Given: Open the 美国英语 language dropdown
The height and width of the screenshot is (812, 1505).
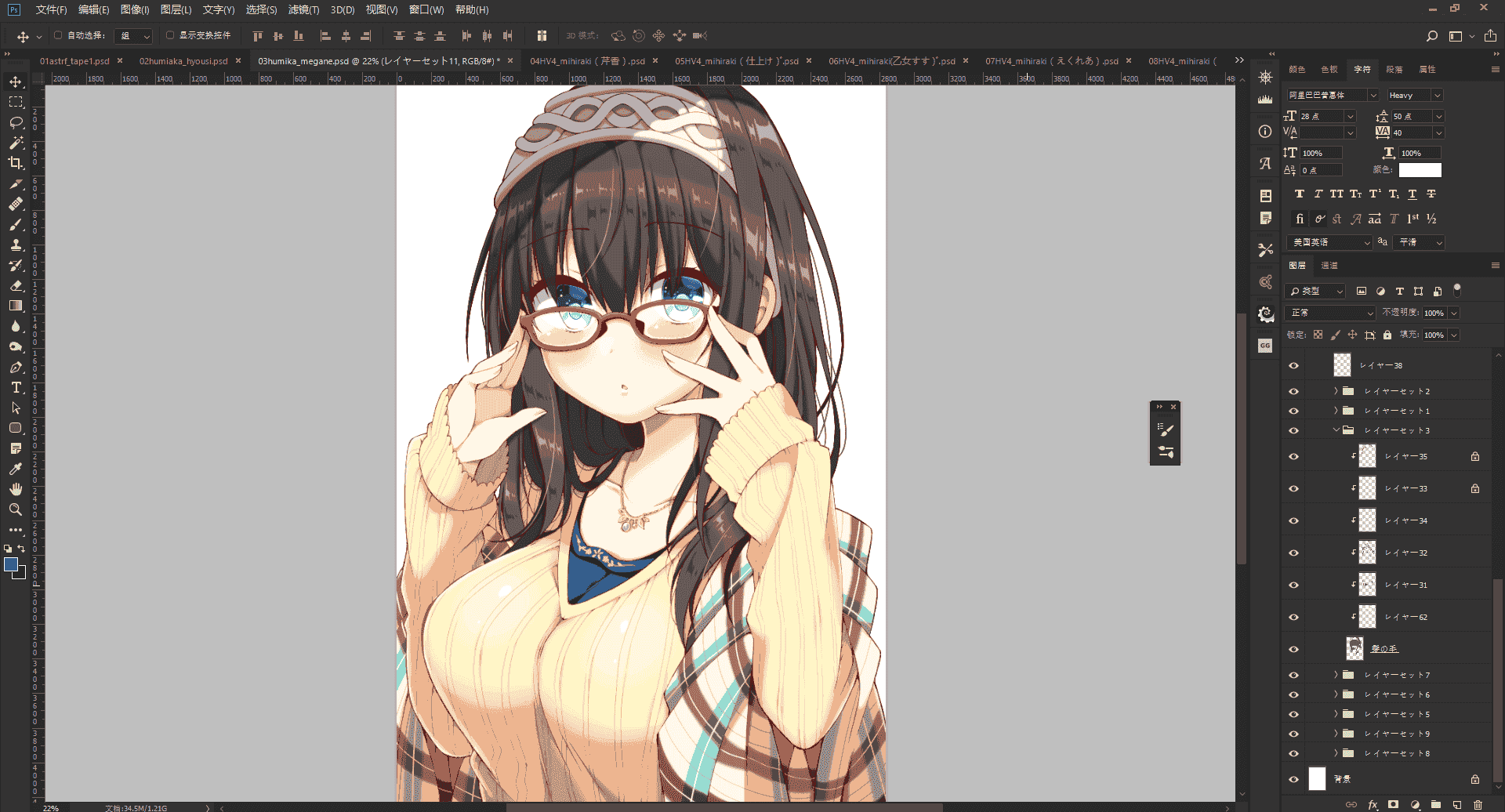Looking at the screenshot, I should pyautogui.click(x=1329, y=242).
